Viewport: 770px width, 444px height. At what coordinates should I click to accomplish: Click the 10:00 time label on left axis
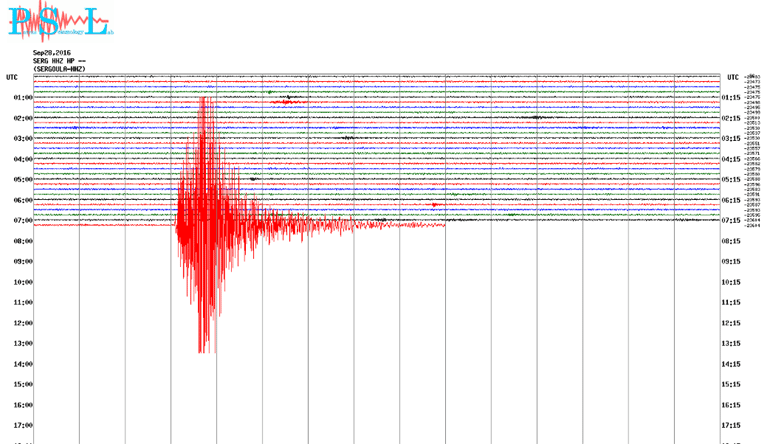22,282
